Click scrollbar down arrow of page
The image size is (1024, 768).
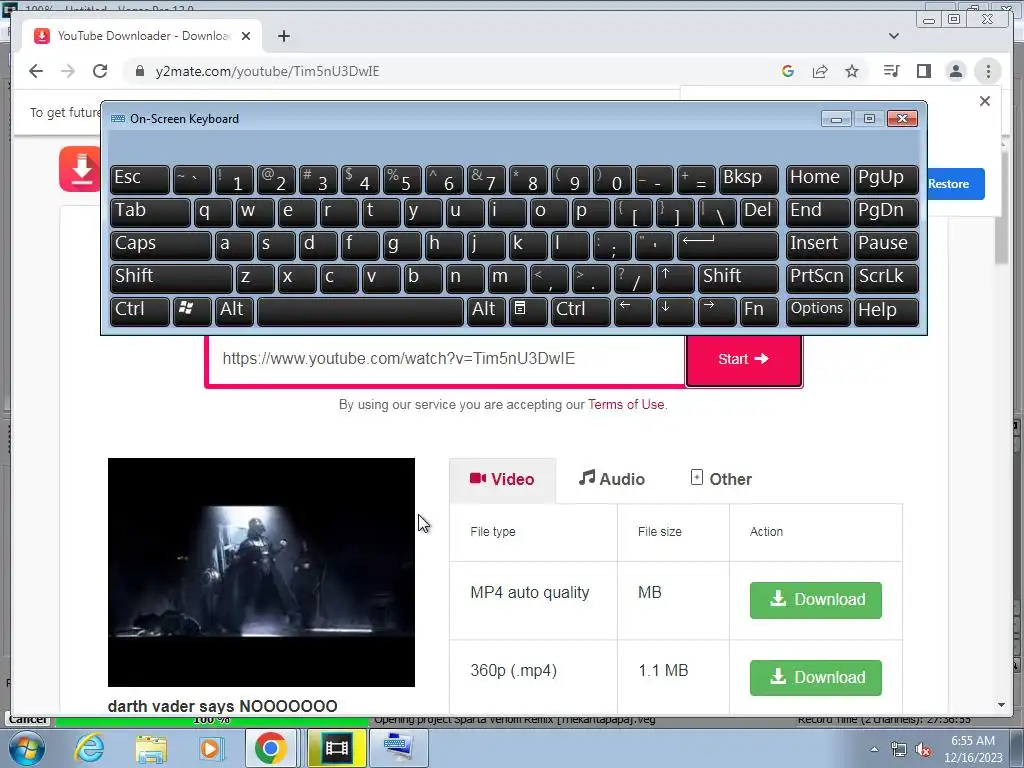tap(1002, 705)
